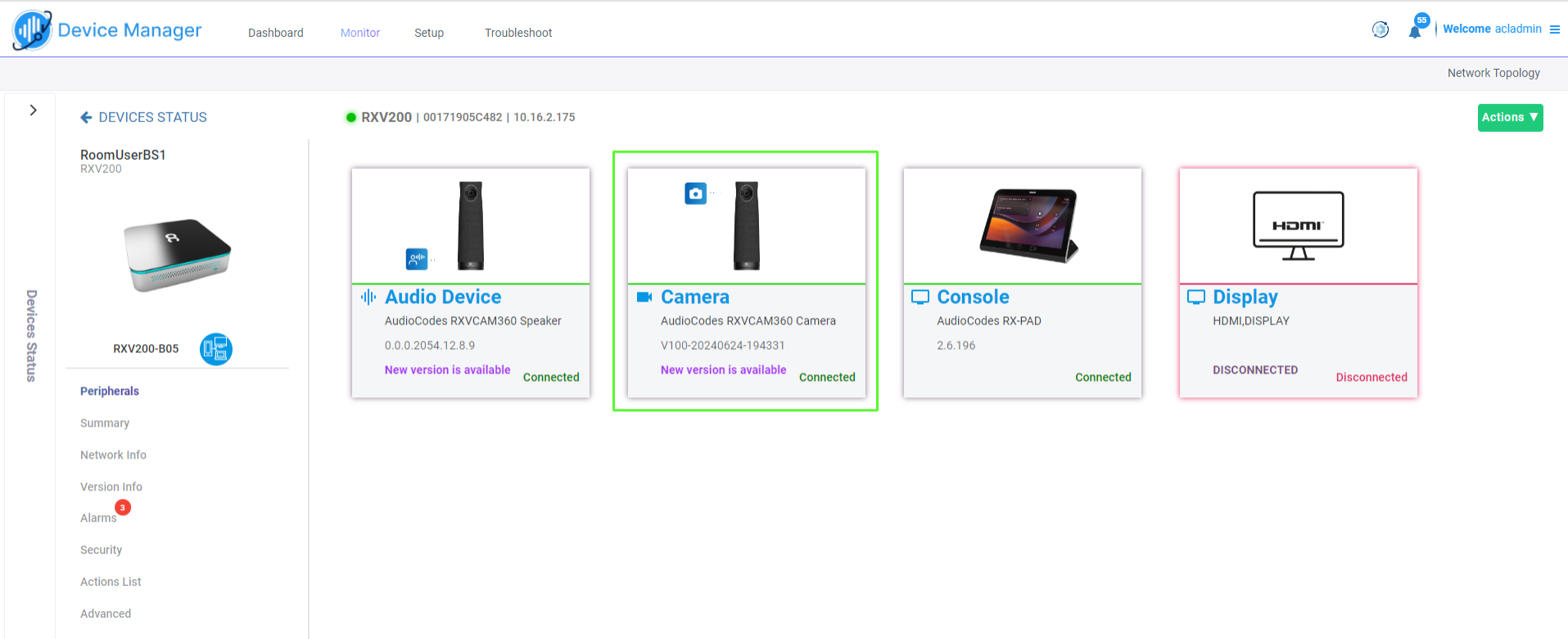The height and width of the screenshot is (639, 1568).
Task: Click Connected status on Audio Device card
Action: click(x=551, y=377)
